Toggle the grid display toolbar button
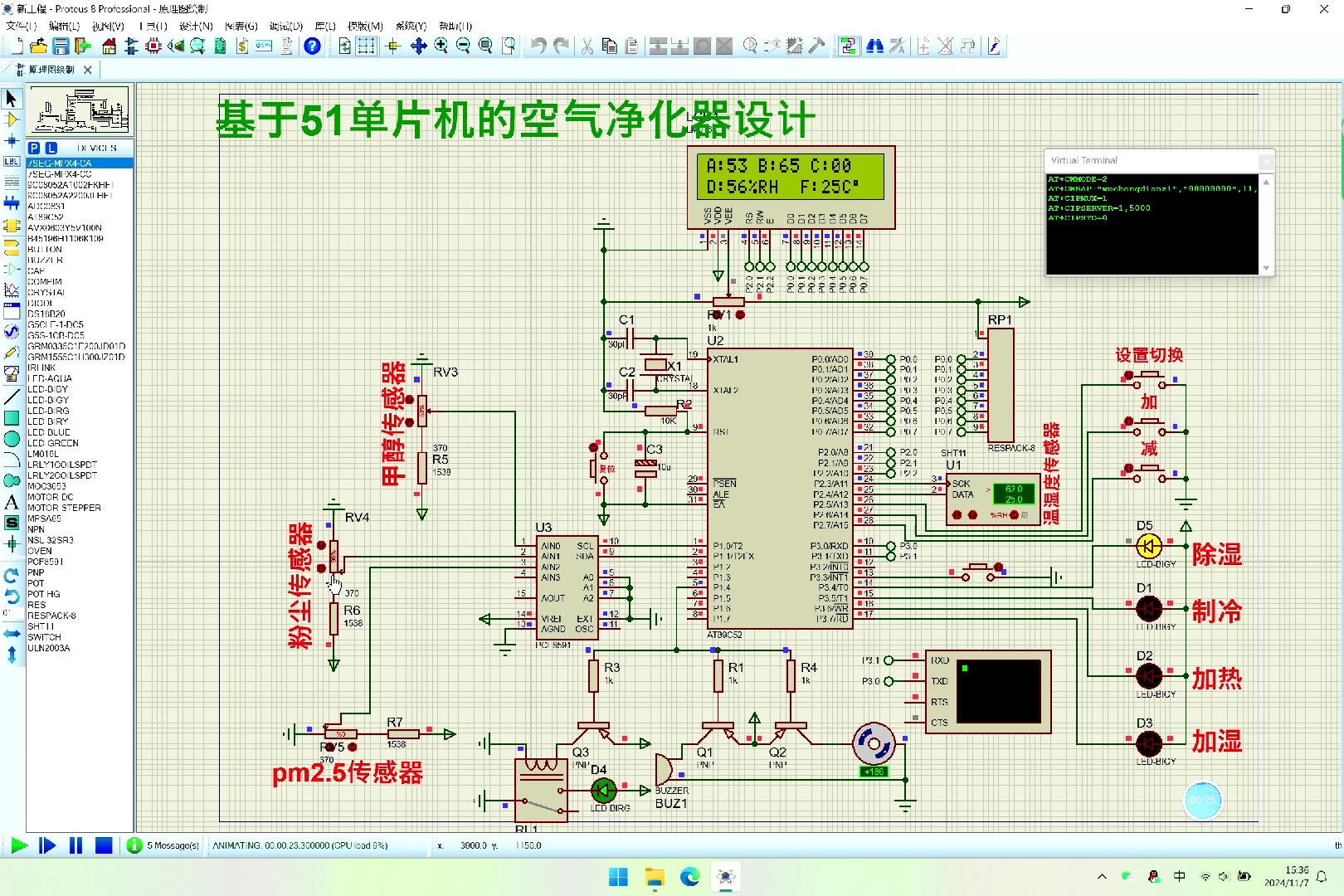1344x896 pixels. coord(366,46)
